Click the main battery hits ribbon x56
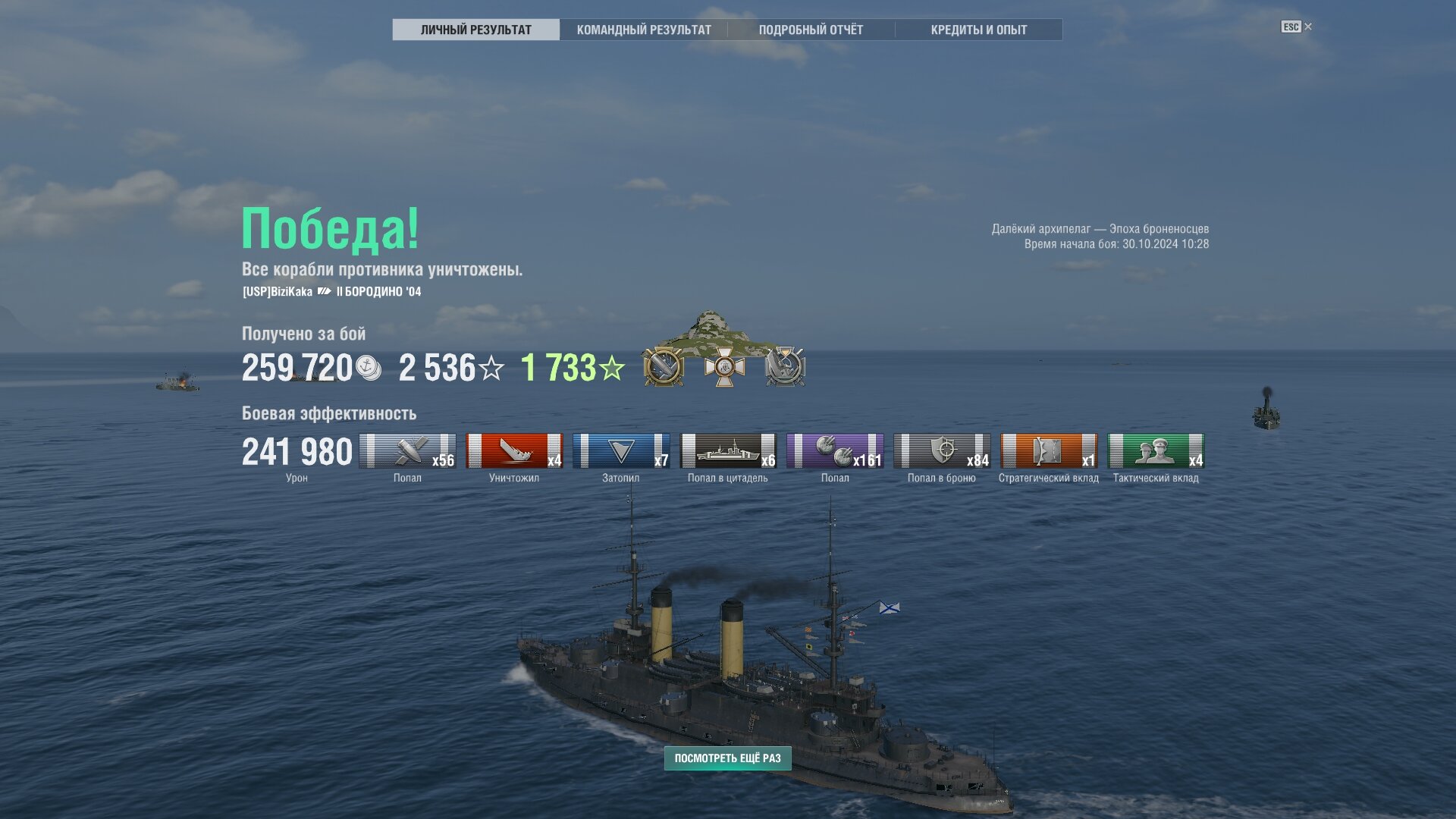Viewport: 1456px width, 819px height. pyautogui.click(x=408, y=451)
